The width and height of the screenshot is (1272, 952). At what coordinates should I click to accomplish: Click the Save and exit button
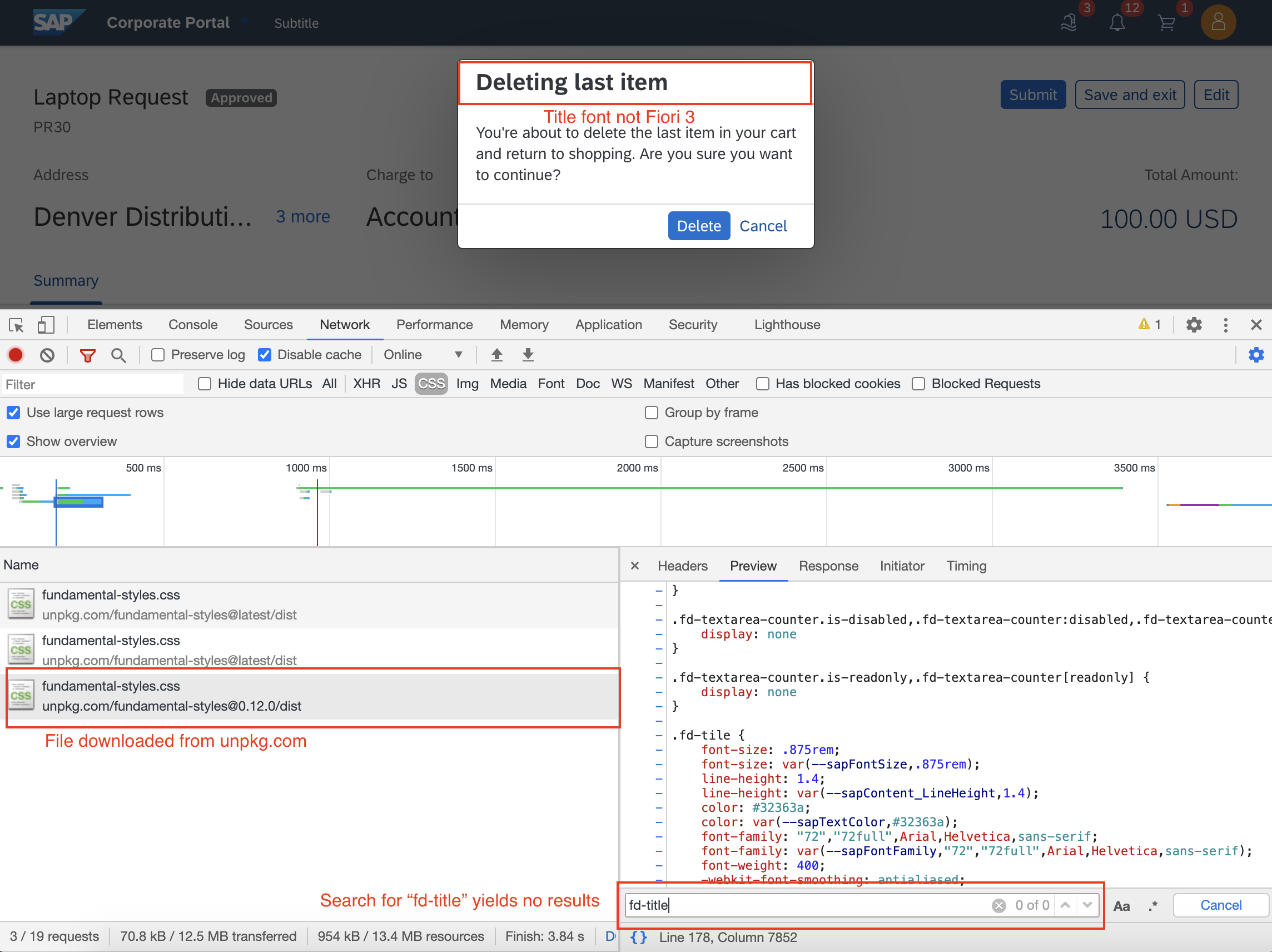point(1129,95)
